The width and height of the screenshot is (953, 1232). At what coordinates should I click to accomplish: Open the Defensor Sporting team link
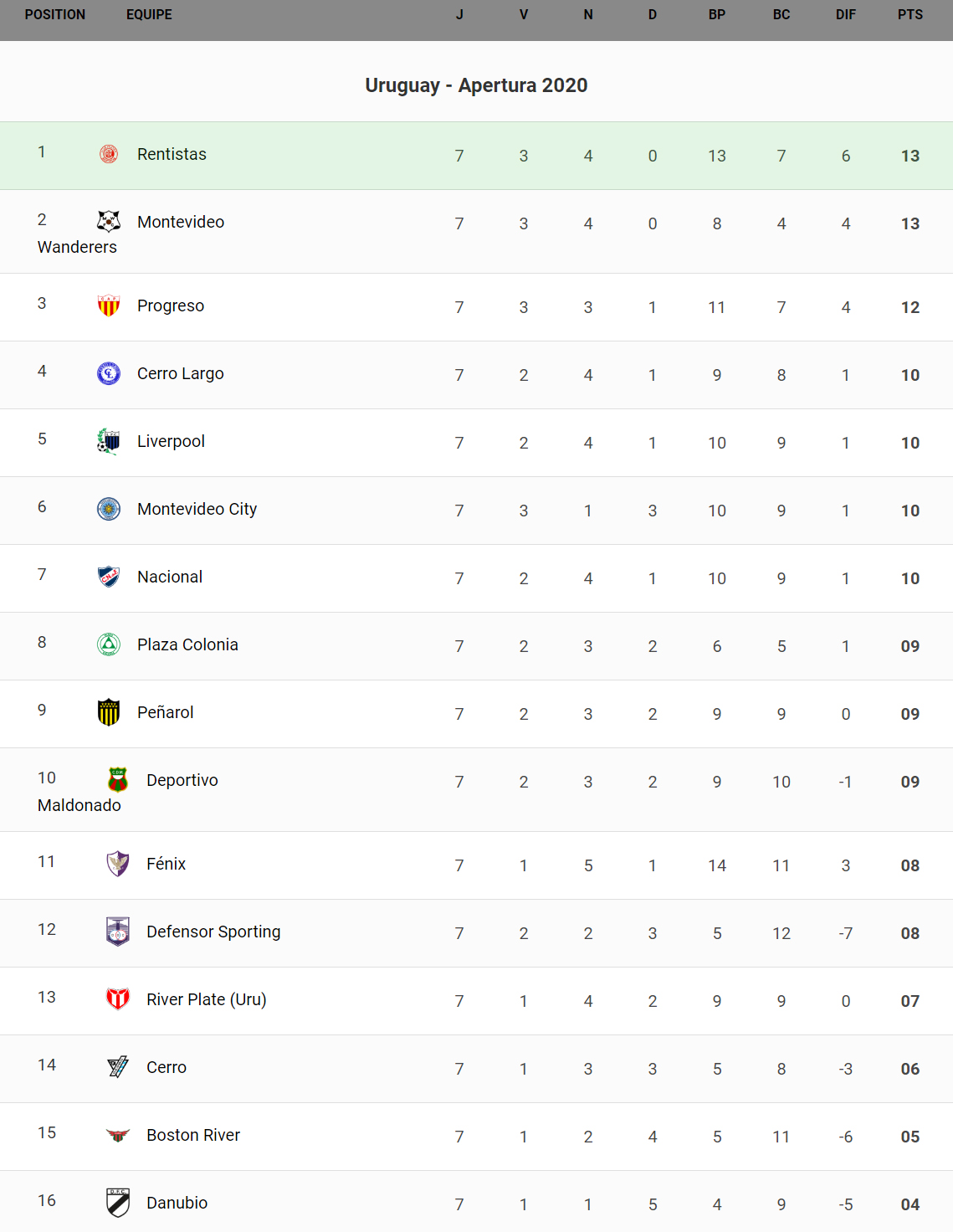point(213,932)
